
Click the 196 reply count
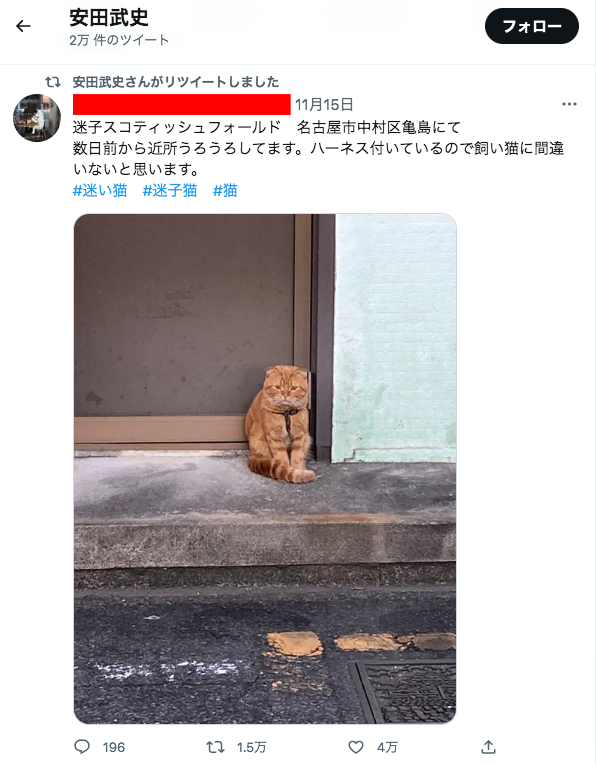click(x=114, y=747)
